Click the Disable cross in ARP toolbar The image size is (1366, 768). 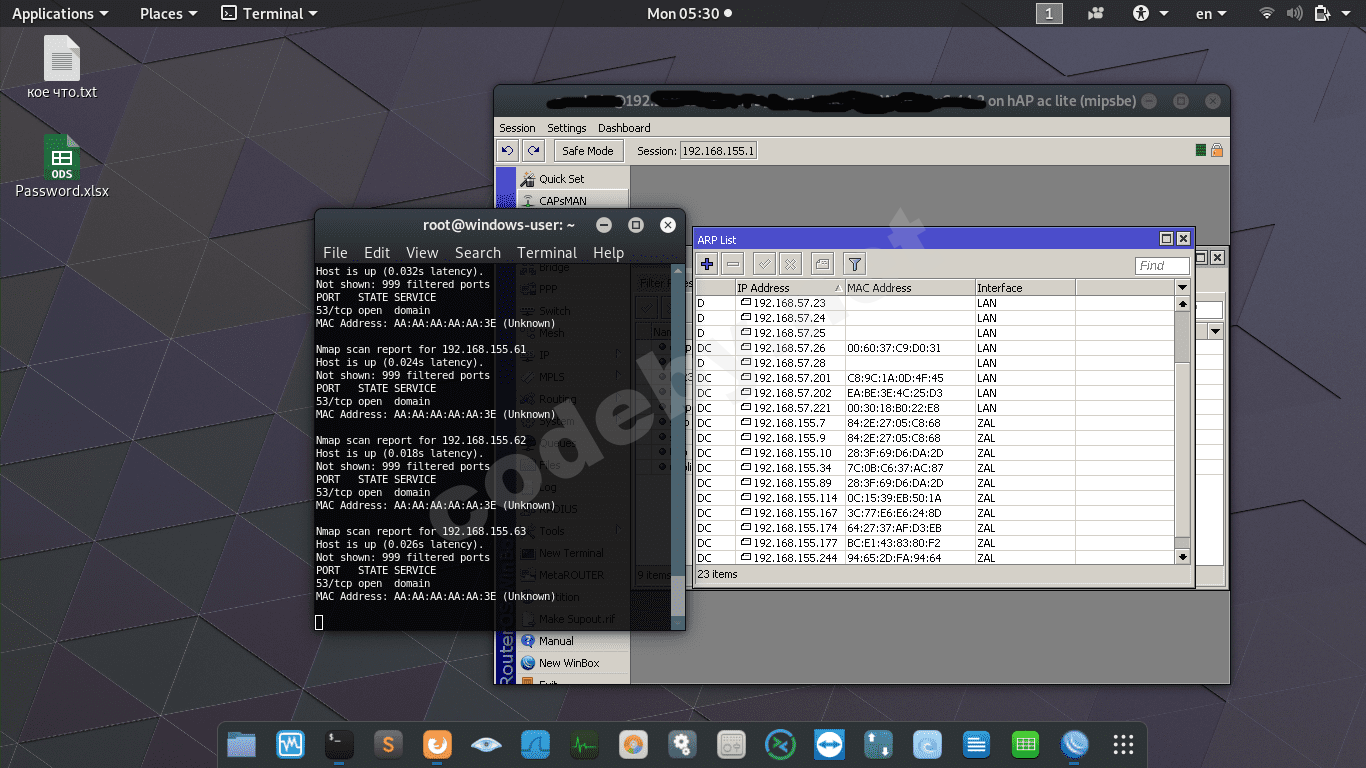790,264
